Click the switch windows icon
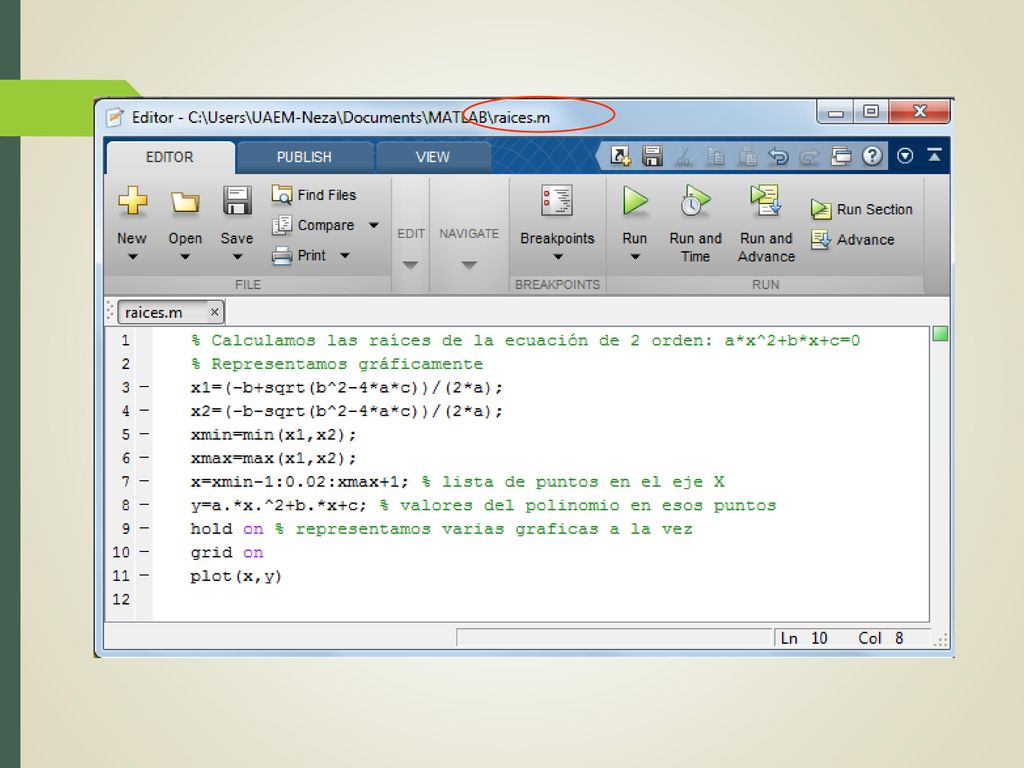The height and width of the screenshot is (768, 1024). (x=841, y=156)
